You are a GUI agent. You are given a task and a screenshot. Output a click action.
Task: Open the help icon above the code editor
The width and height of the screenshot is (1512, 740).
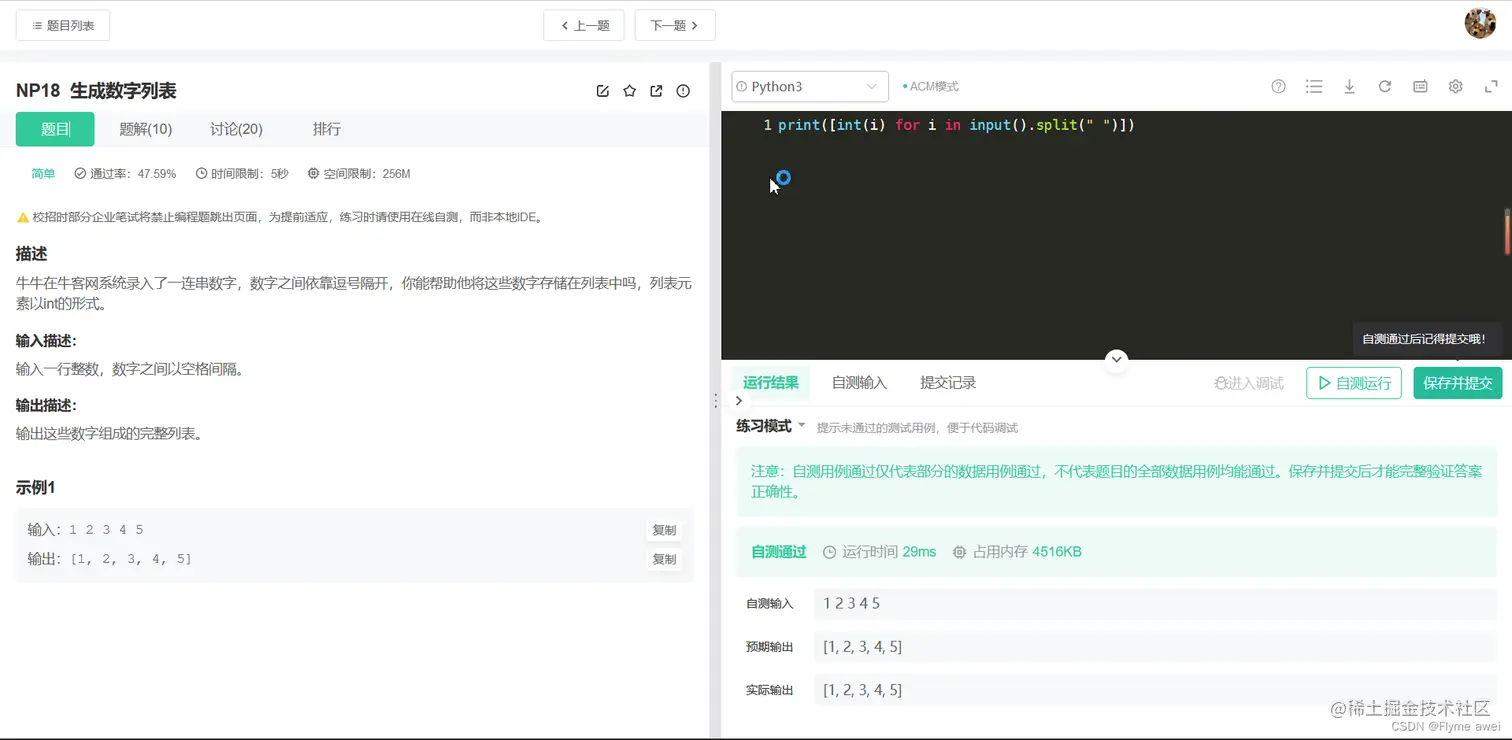pyautogui.click(x=1278, y=86)
